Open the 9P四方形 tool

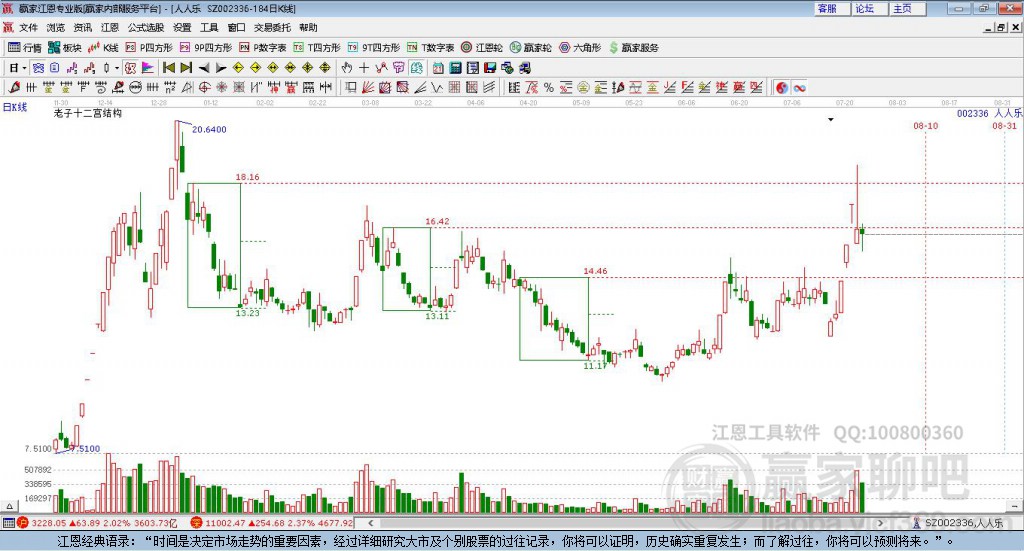(206, 48)
